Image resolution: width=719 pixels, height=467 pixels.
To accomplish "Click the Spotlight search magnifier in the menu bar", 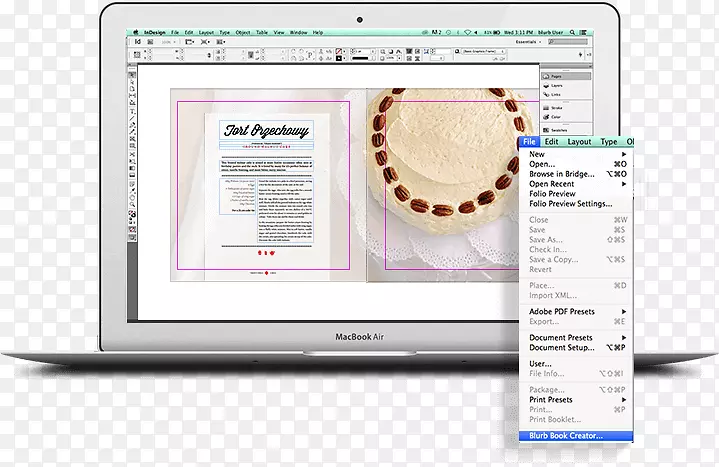I will click(572, 33).
